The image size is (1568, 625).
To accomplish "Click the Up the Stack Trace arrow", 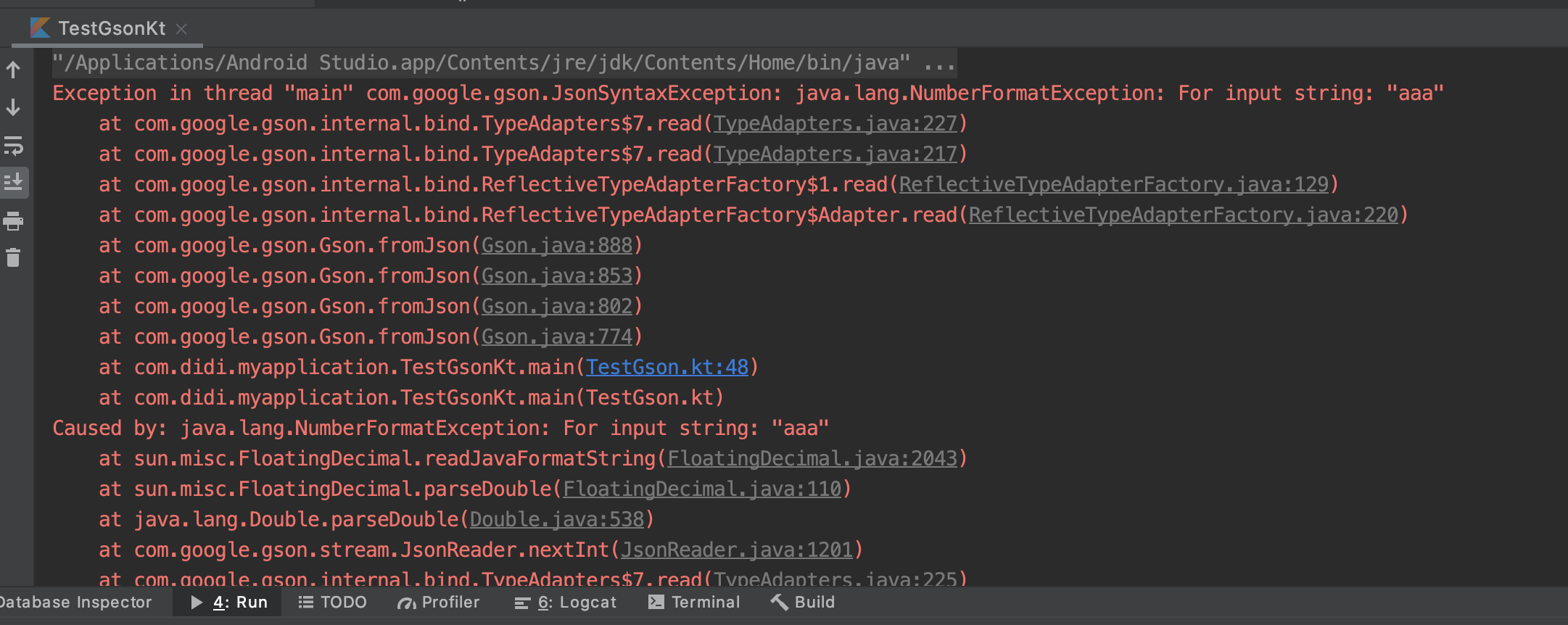I will click(13, 70).
